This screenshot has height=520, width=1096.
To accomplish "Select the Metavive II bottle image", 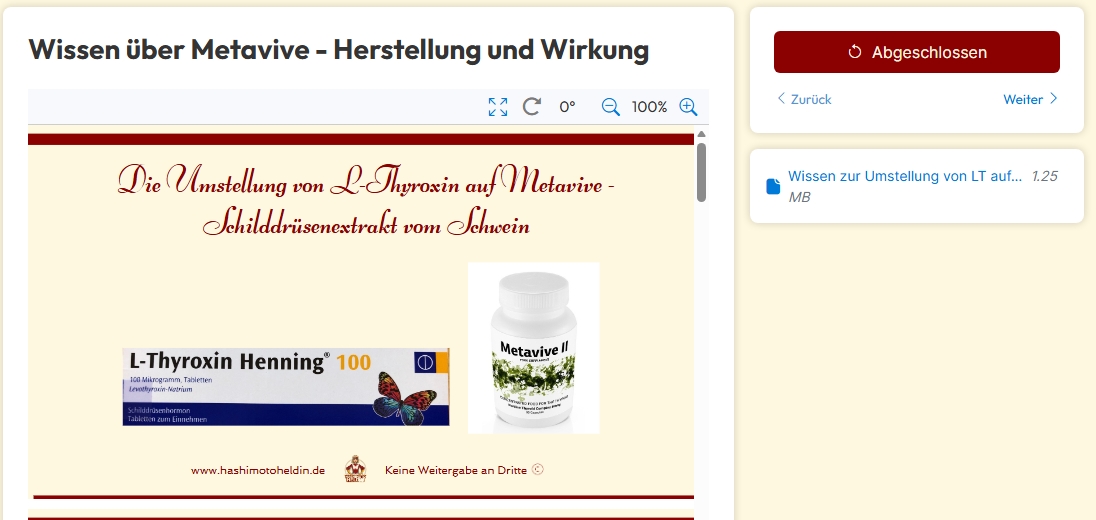I will point(533,348).
